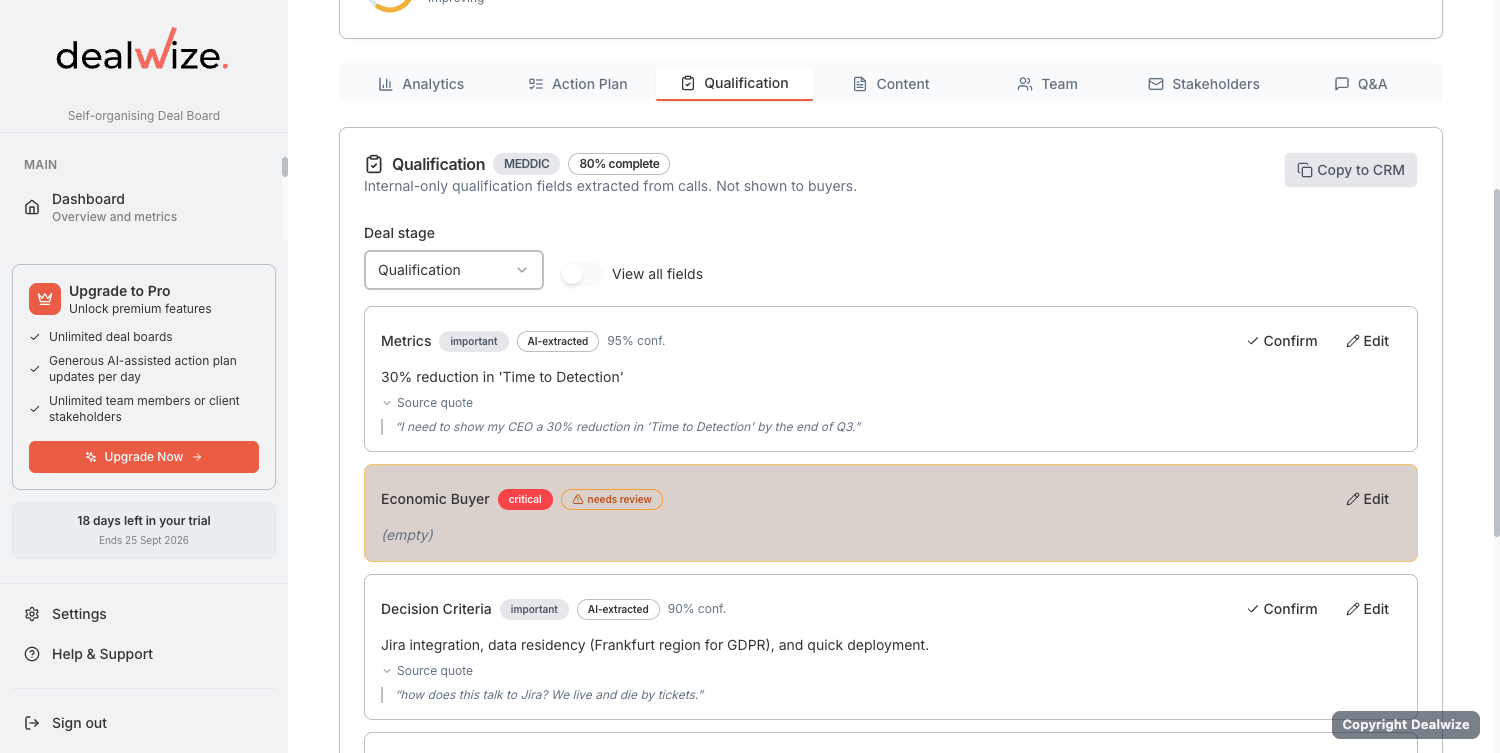Screen dimensions: 1500x753
Task: Open the Dashboard overview link
Action: 144,207
